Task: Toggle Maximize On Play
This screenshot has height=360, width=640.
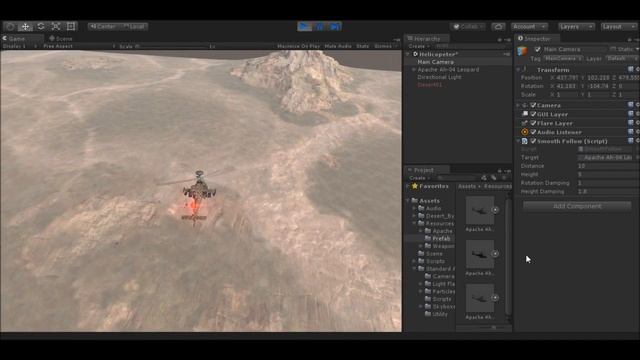Action: pos(298,46)
